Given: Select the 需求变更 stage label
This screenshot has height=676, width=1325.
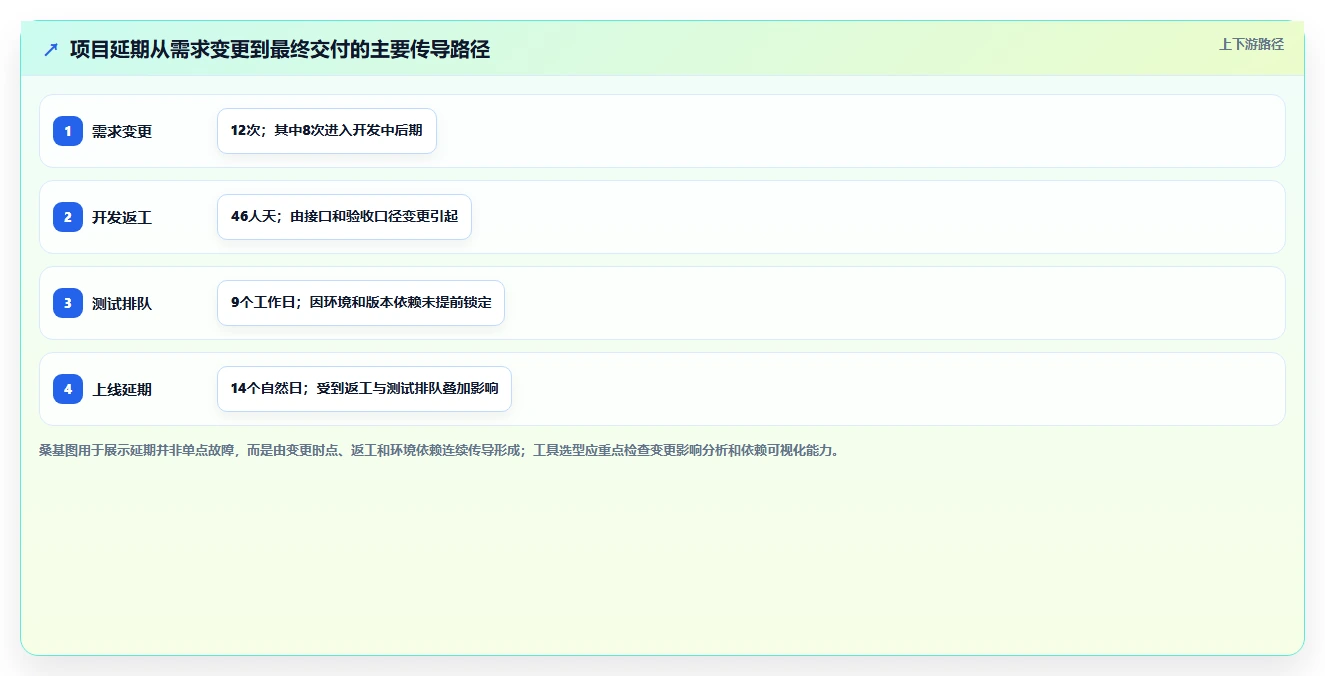Looking at the screenshot, I should pyautogui.click(x=122, y=131).
